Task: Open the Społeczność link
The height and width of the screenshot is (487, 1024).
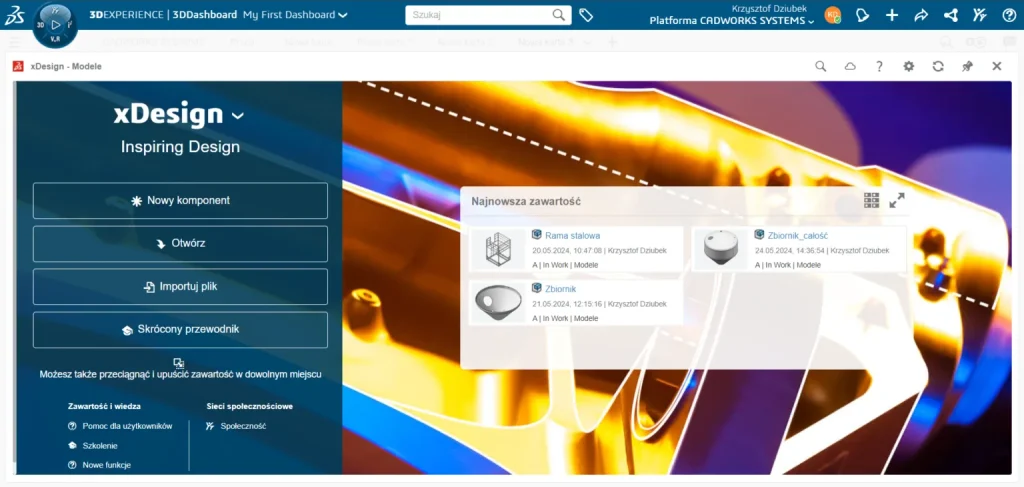Action: (243, 426)
